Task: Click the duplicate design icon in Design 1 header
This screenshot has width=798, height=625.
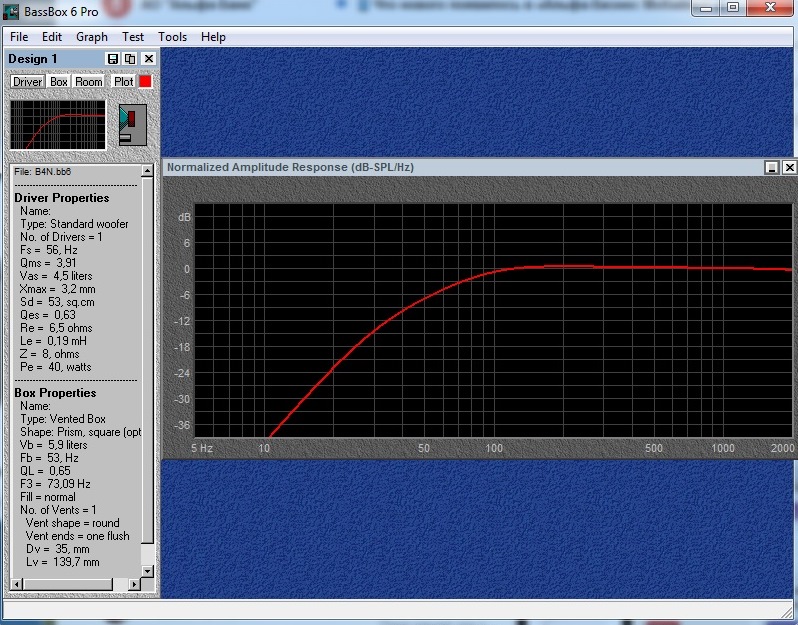Action: [130, 59]
